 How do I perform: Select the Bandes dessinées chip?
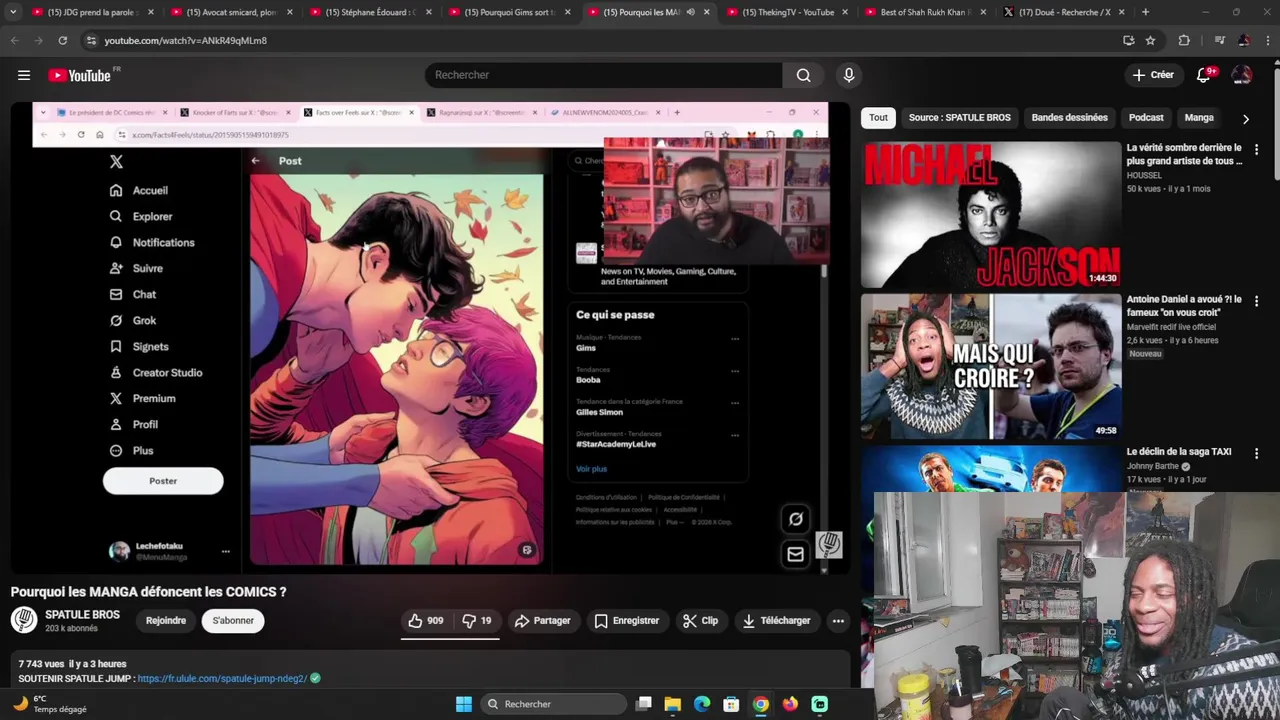(1069, 118)
